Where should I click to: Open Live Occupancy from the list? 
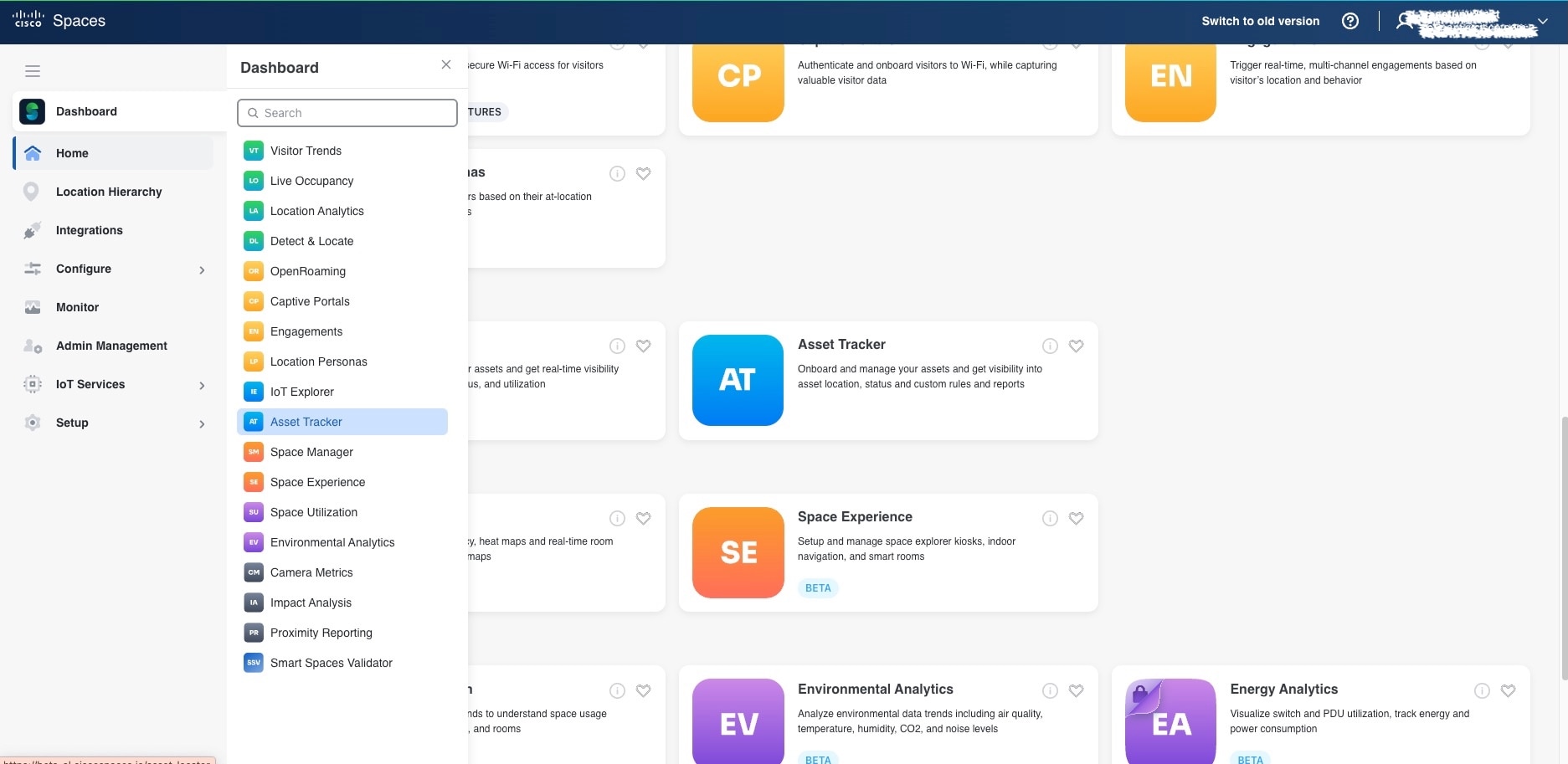311,181
